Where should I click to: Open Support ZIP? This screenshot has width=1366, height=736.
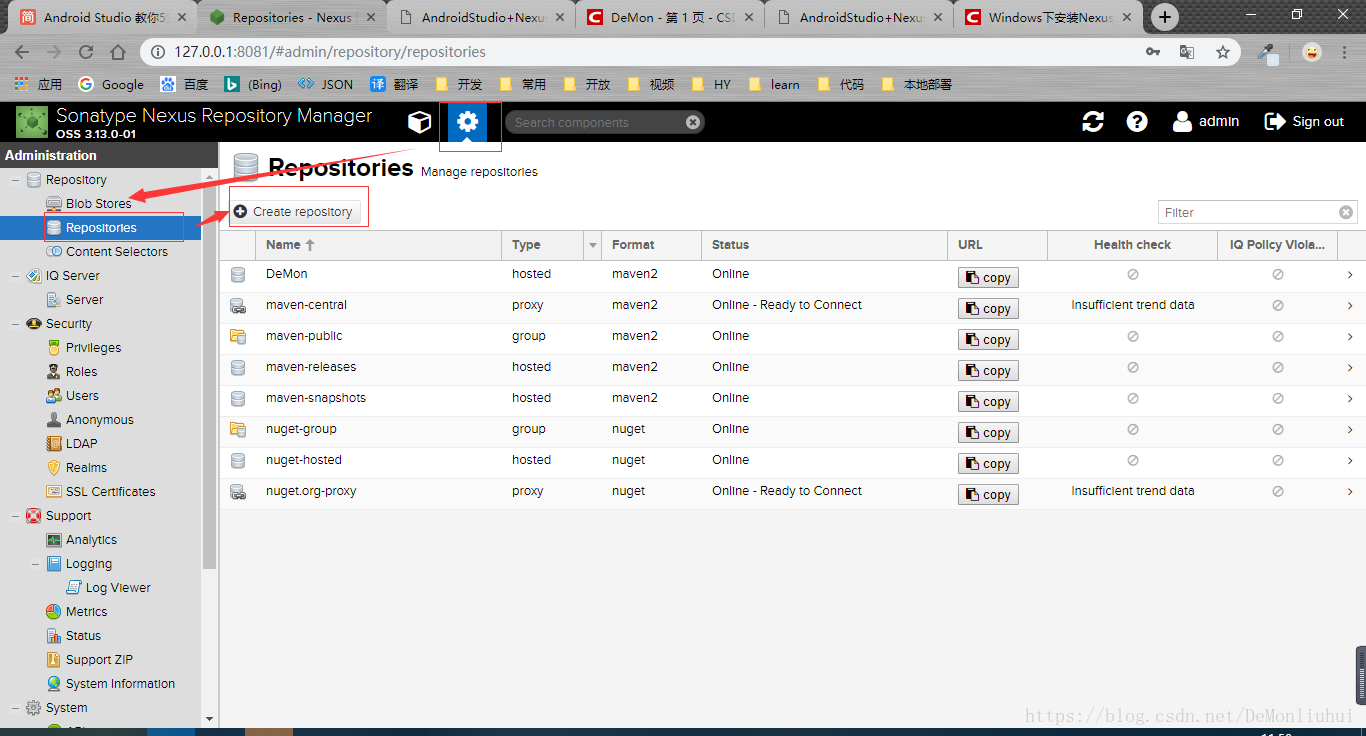pos(100,660)
